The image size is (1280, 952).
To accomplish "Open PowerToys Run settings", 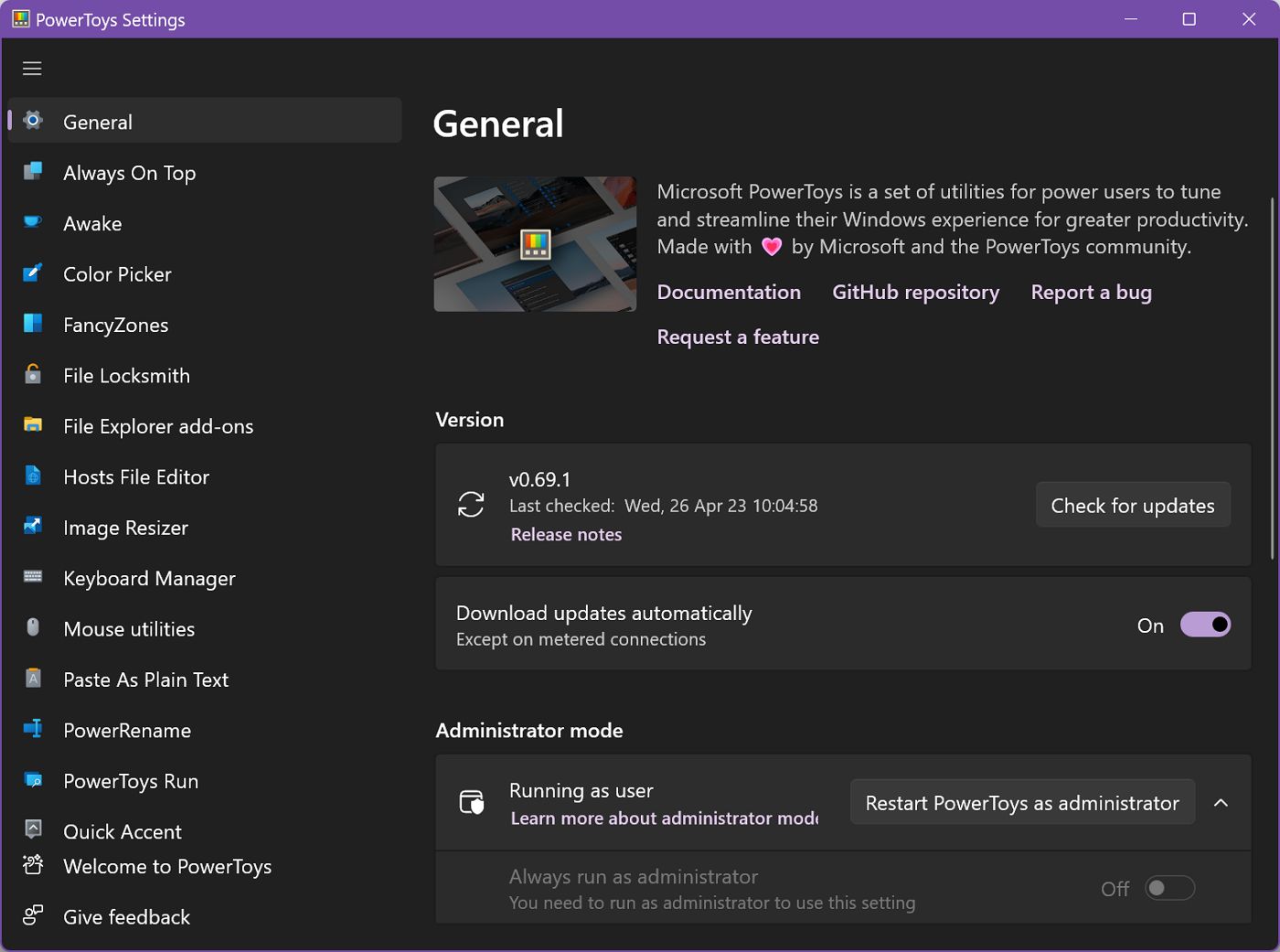I will coord(205,781).
